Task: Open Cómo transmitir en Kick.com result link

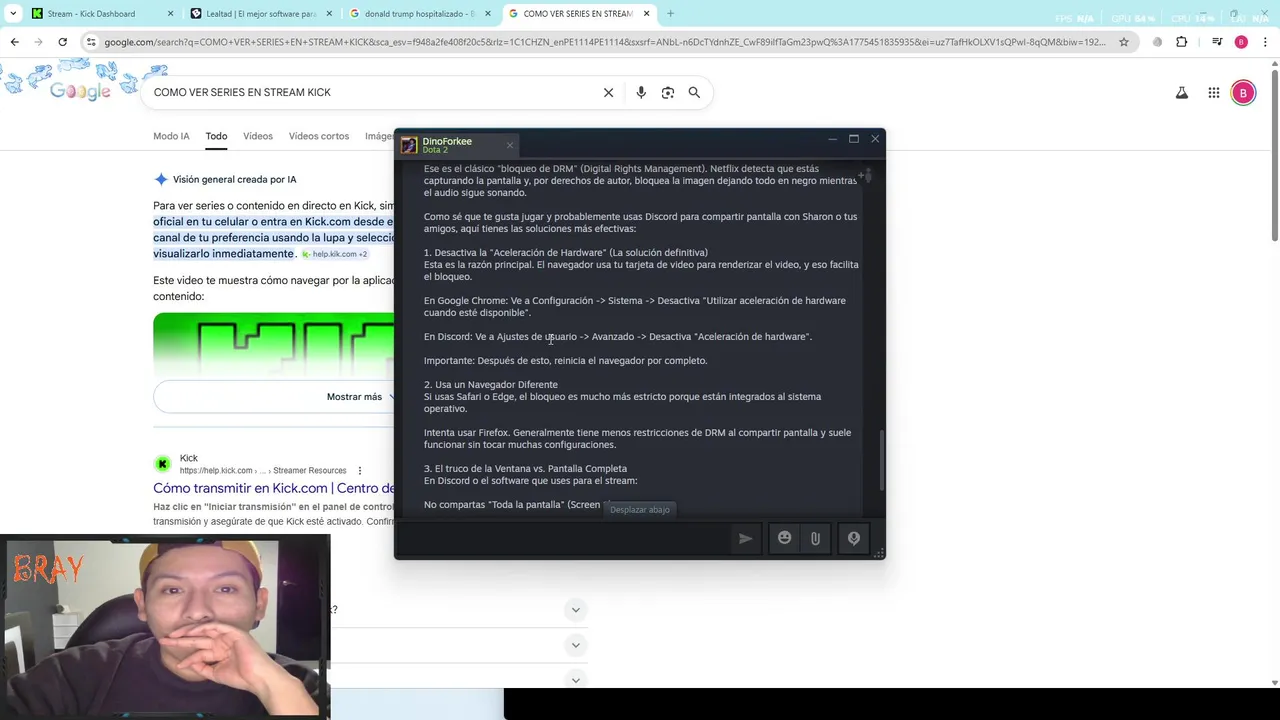Action: pos(273,488)
